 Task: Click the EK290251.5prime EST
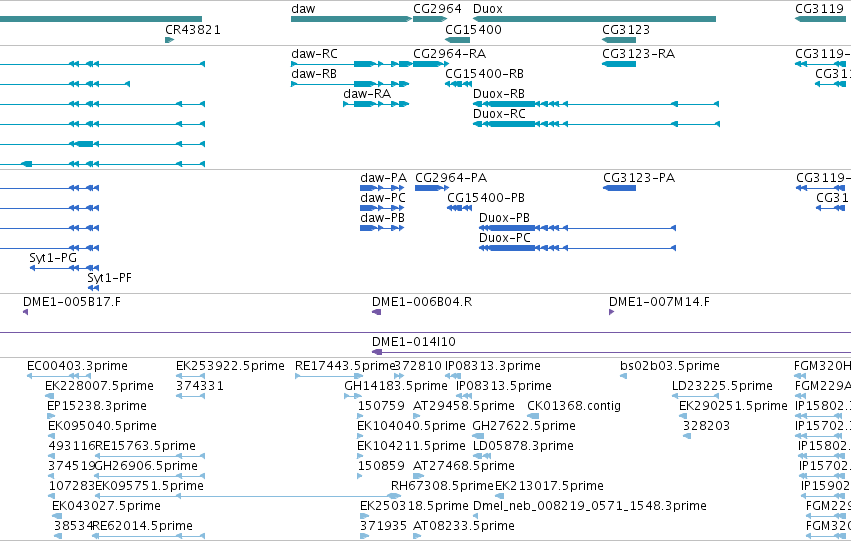[683, 416]
